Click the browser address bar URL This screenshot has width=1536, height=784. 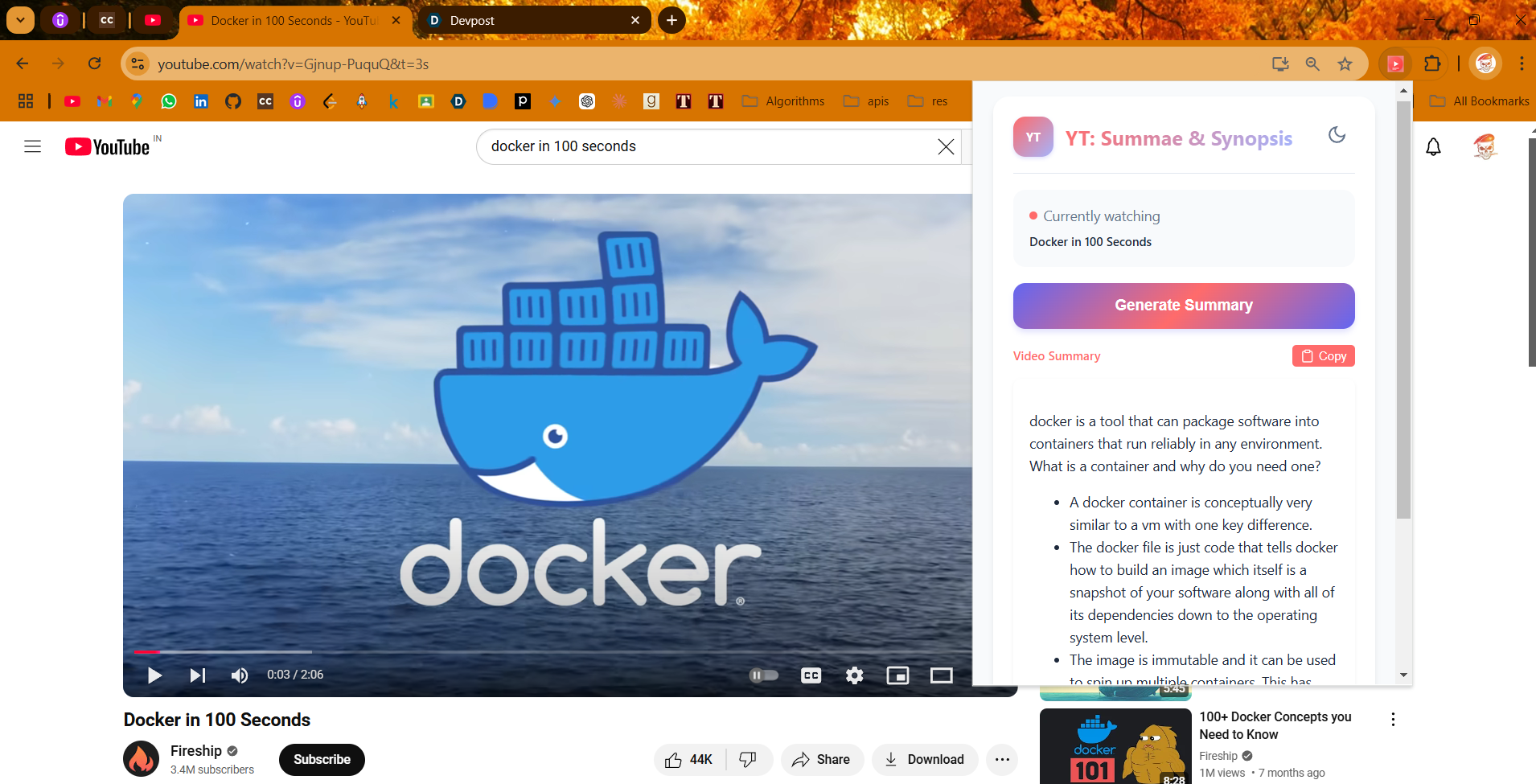pos(294,64)
